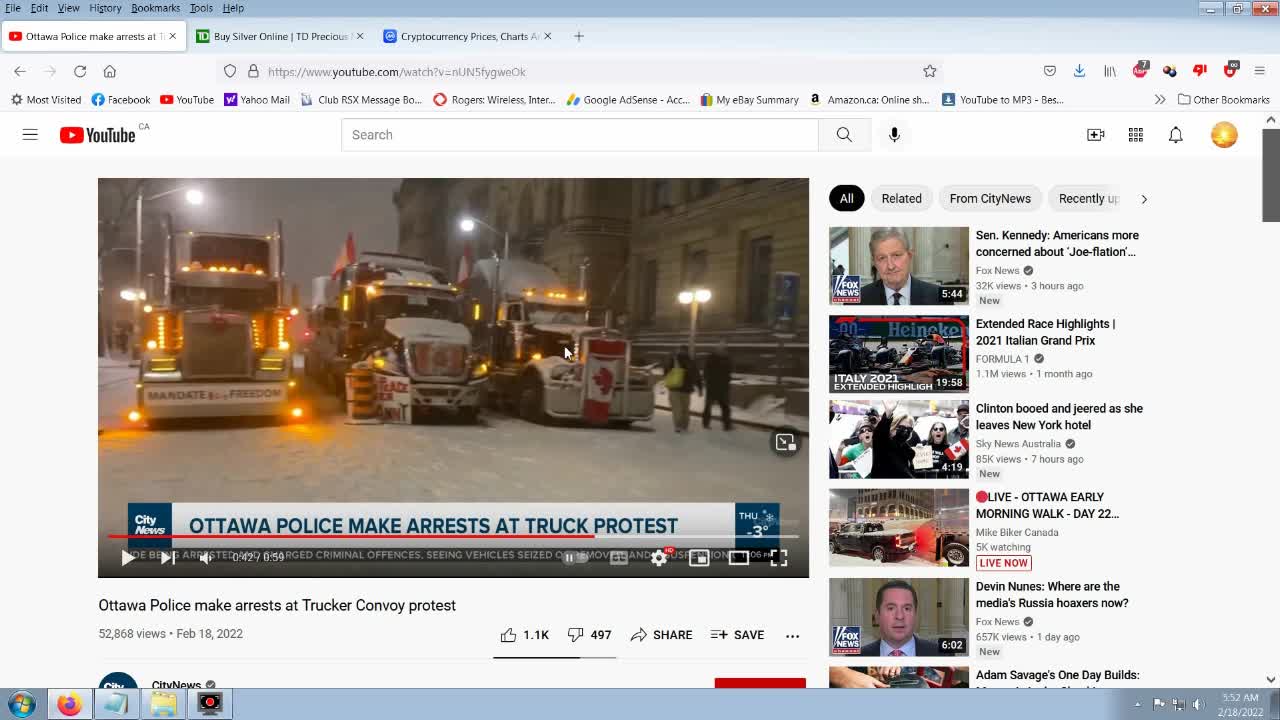Screen dimensions: 1280x720
Task: Reload the current page
Action: (x=80, y=71)
